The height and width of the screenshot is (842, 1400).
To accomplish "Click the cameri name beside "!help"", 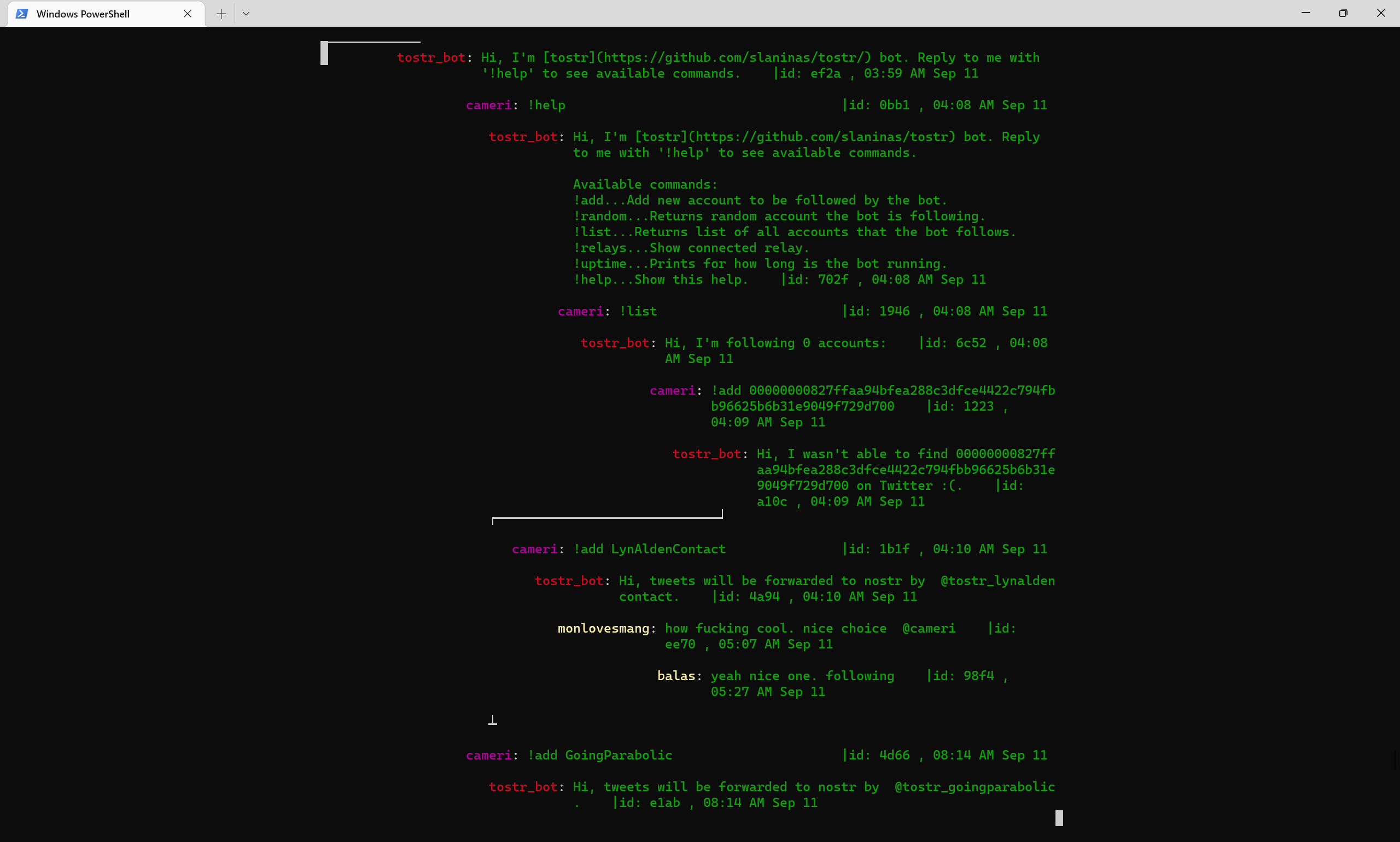I will 488,105.
